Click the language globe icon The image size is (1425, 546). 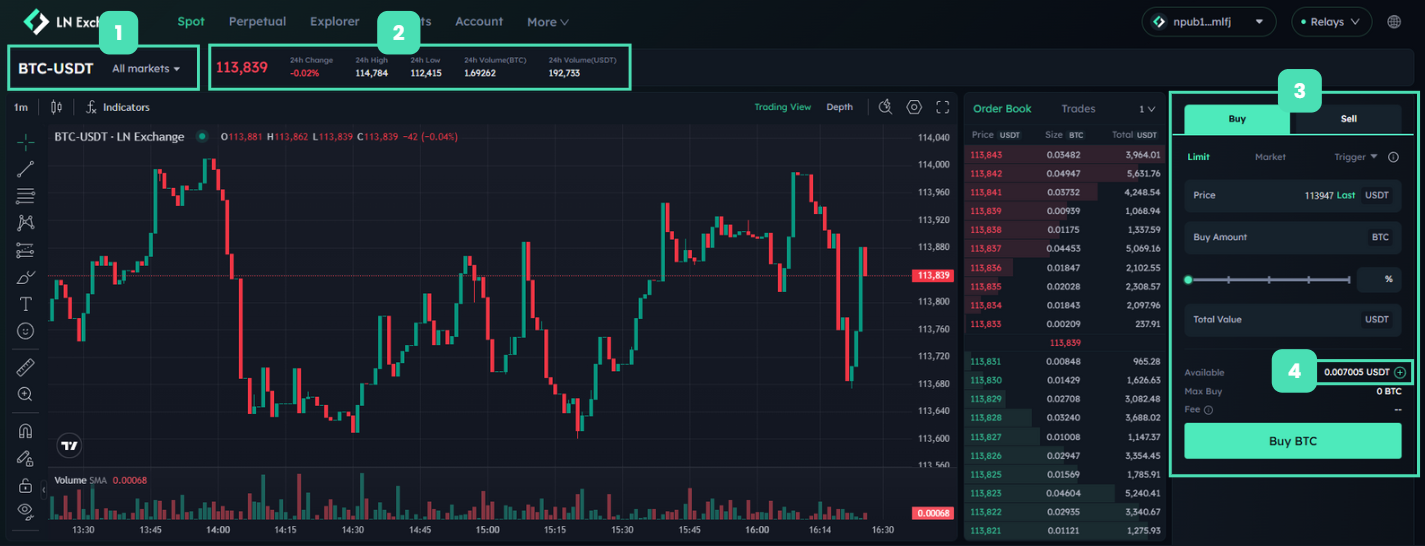pyautogui.click(x=1394, y=21)
